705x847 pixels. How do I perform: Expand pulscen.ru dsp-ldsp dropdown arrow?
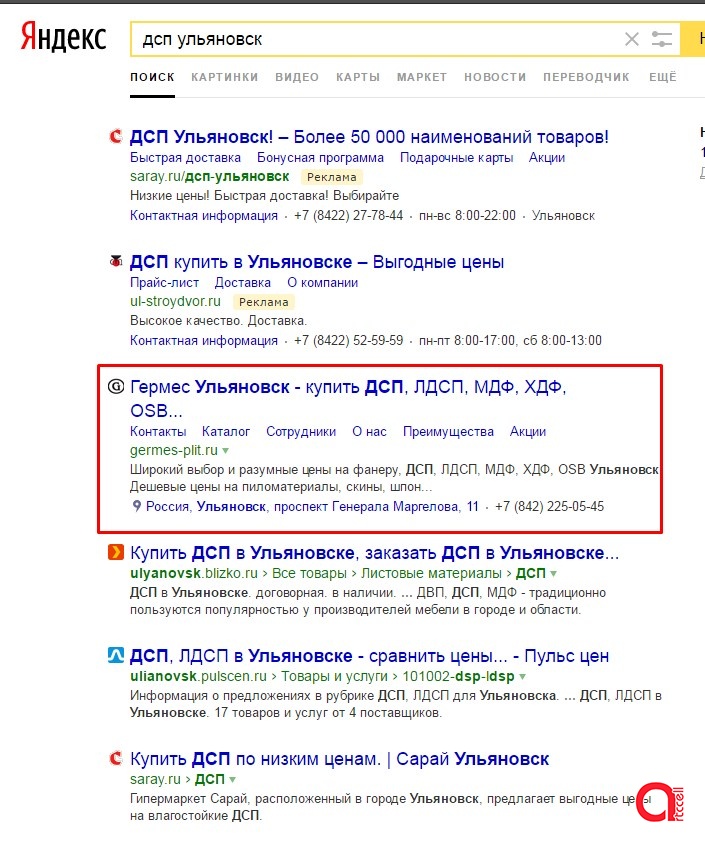[522, 677]
